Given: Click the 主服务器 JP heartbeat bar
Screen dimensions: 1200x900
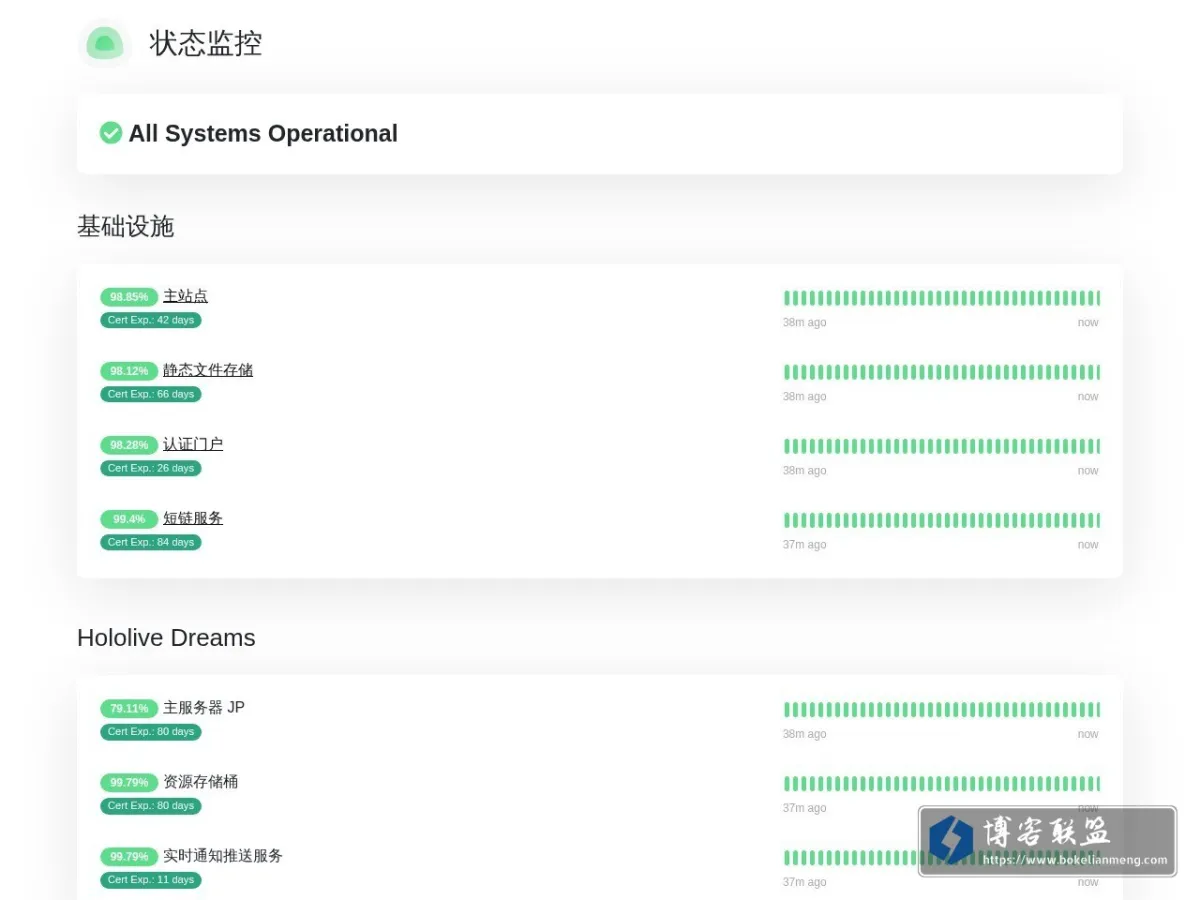Looking at the screenshot, I should click(x=941, y=710).
